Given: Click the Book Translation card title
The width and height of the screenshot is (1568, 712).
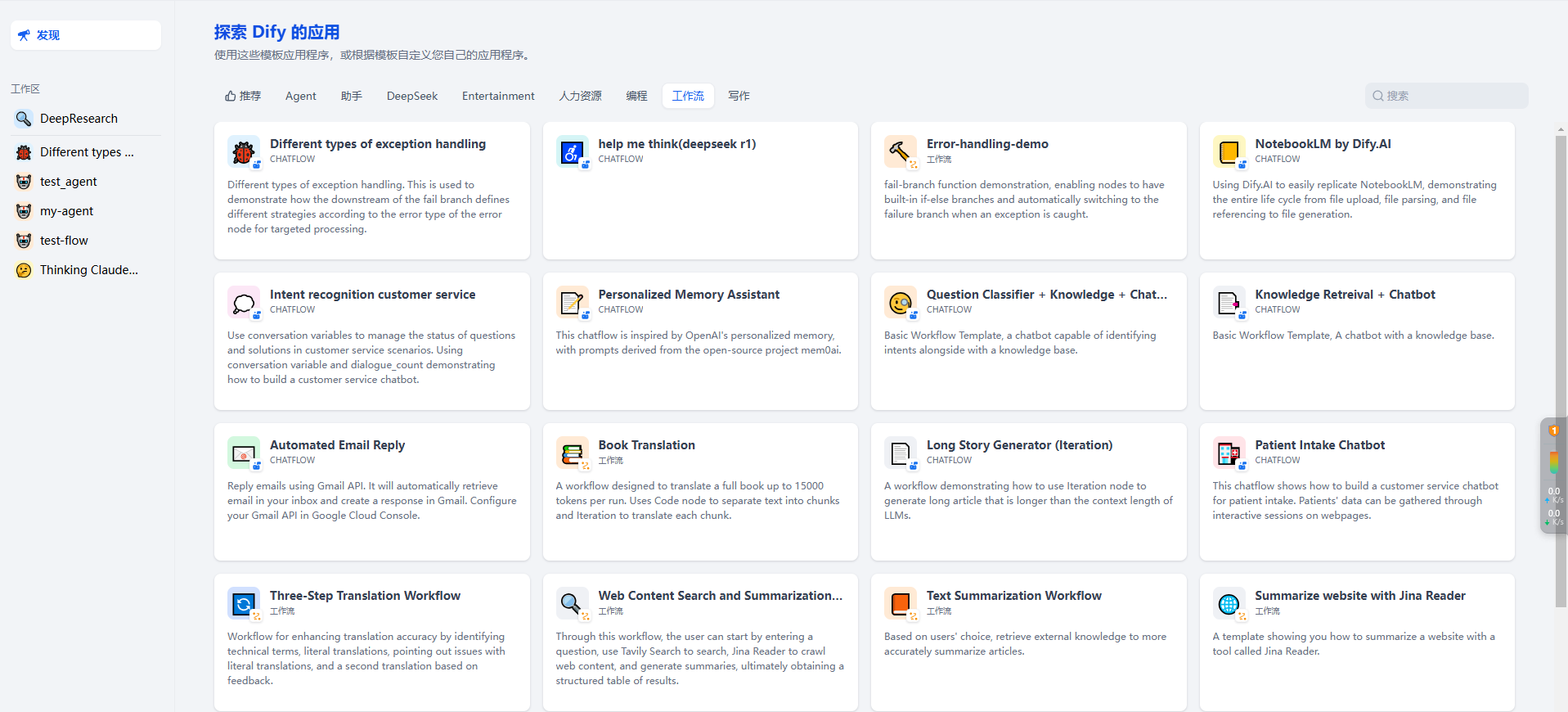Looking at the screenshot, I should pos(646,445).
